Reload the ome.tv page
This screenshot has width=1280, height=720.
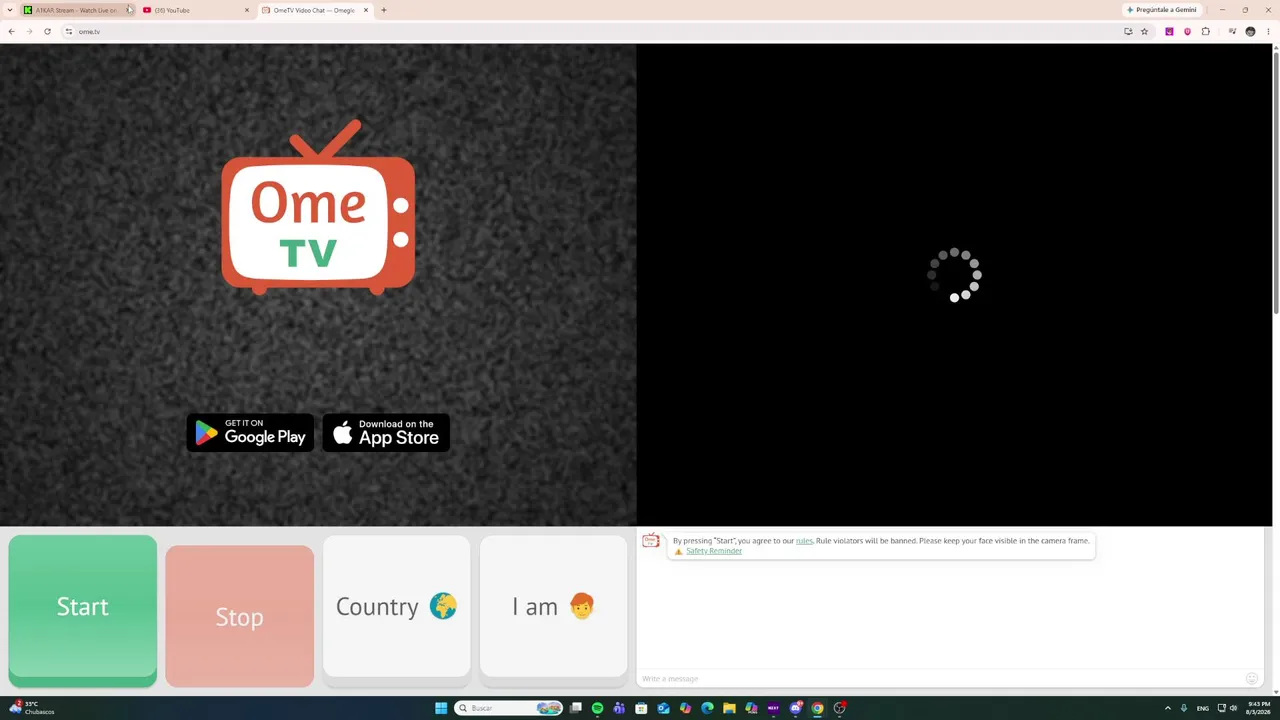pos(47,31)
